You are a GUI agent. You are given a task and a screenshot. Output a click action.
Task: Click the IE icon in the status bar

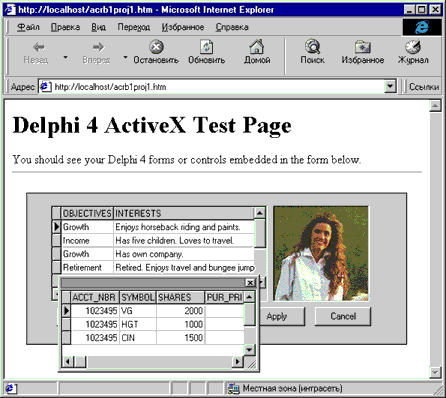point(10,388)
